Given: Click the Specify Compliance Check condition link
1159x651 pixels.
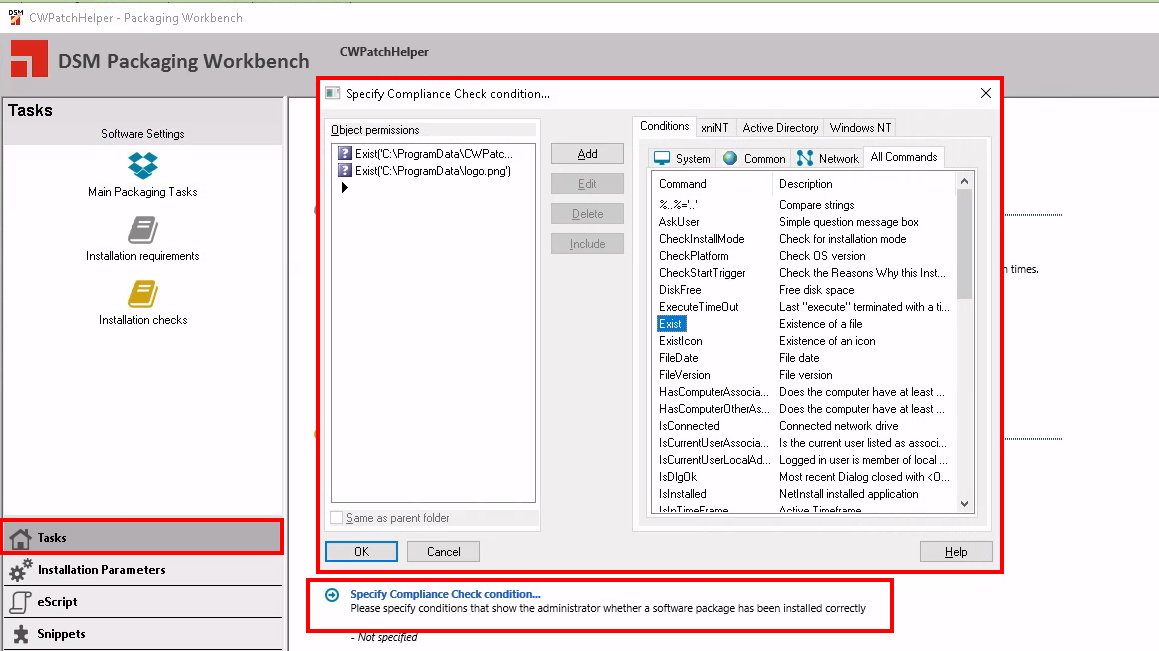Looking at the screenshot, I should [445, 594].
